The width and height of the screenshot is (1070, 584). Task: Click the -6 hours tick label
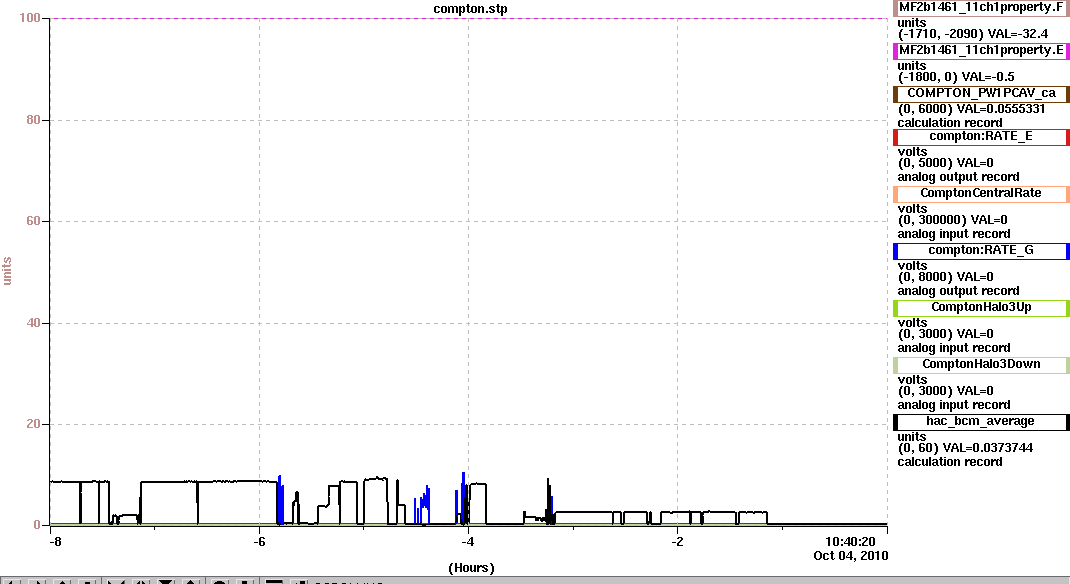259,542
